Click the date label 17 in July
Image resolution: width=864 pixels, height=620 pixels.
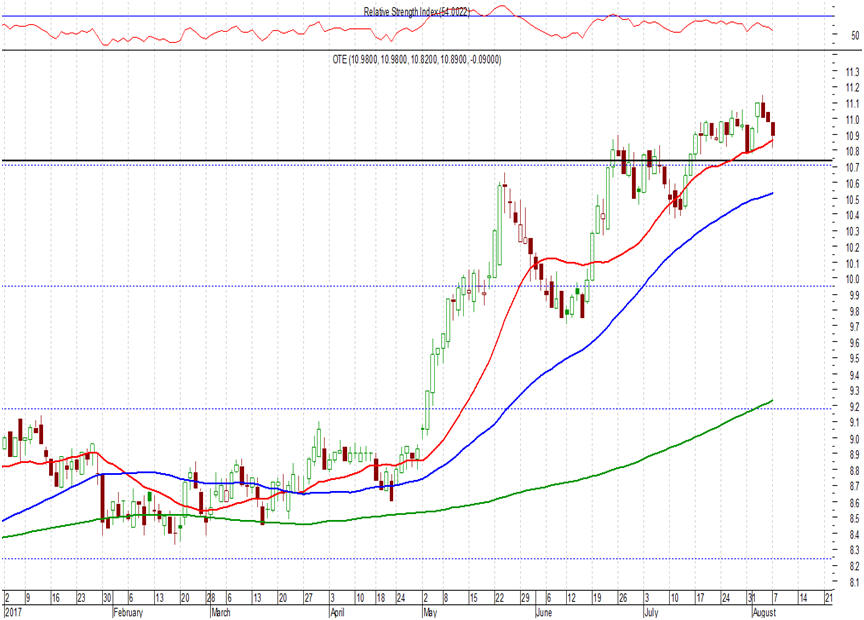[700, 598]
